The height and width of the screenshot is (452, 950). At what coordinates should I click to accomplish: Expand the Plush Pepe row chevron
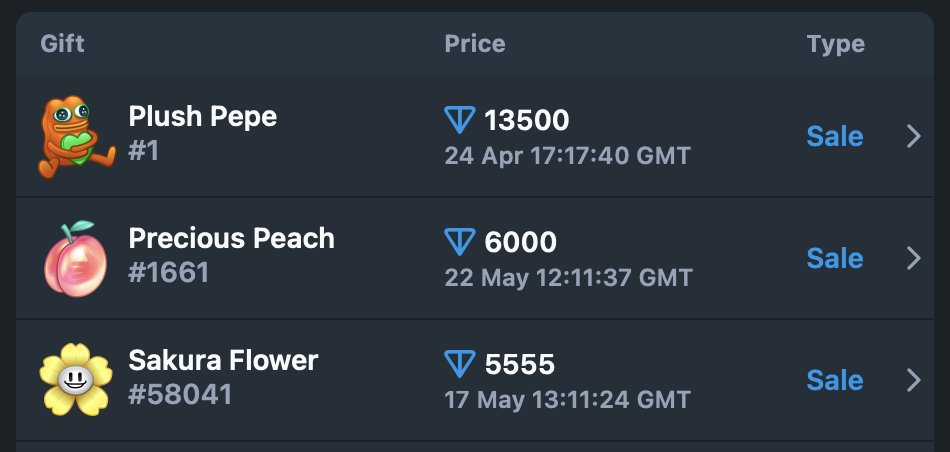click(x=914, y=136)
